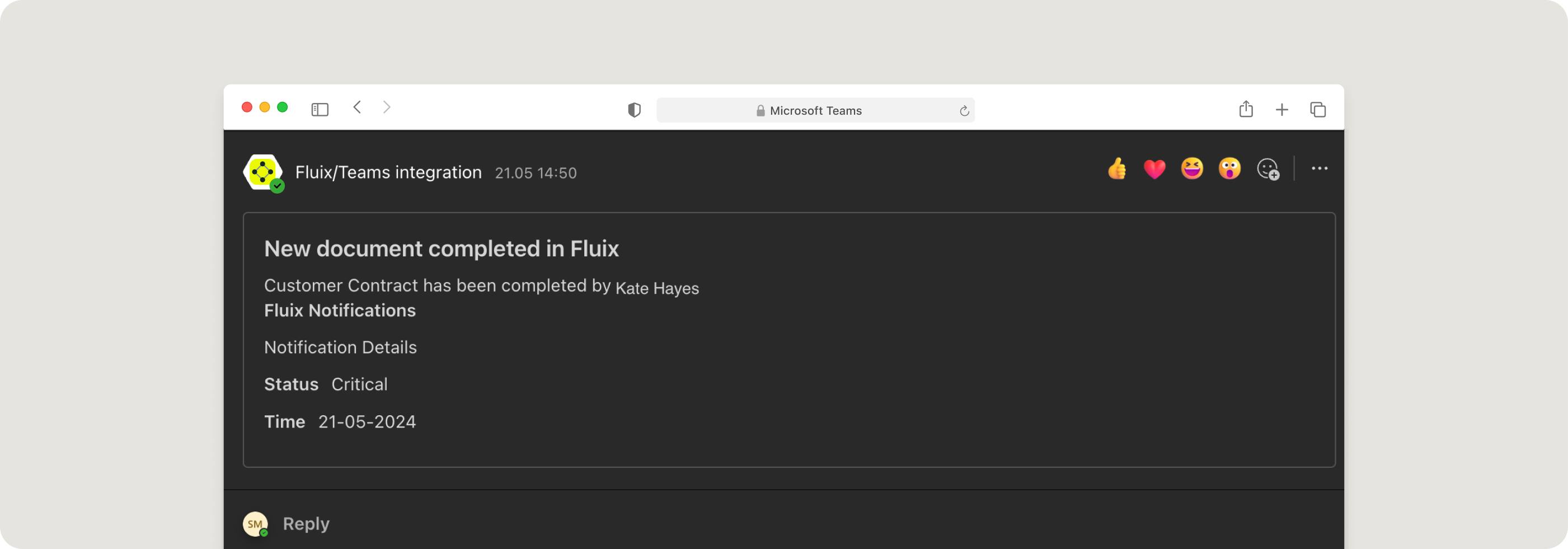Open the add reaction emoji picker

coord(1268,169)
